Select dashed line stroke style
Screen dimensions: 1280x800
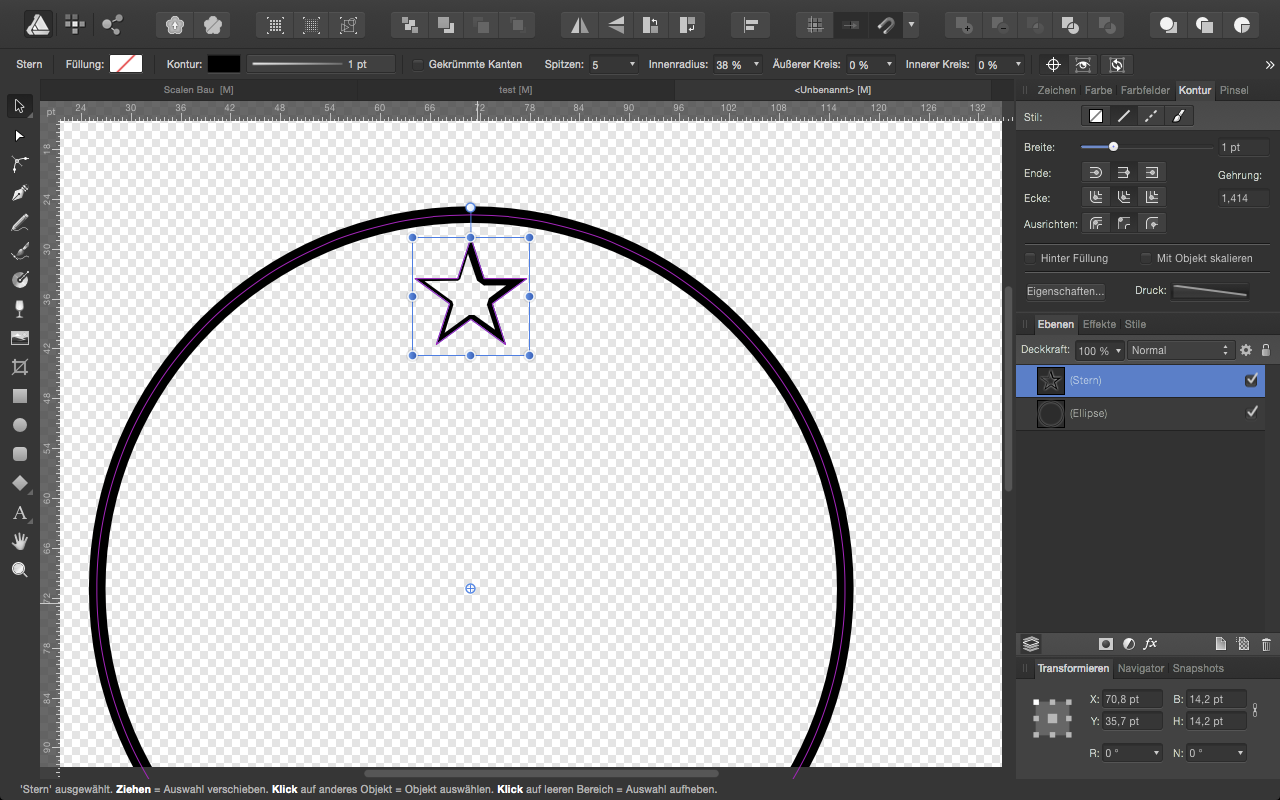(1152, 116)
